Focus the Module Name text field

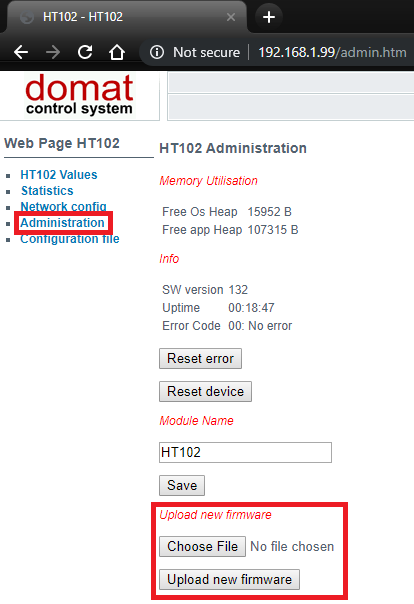(245, 452)
